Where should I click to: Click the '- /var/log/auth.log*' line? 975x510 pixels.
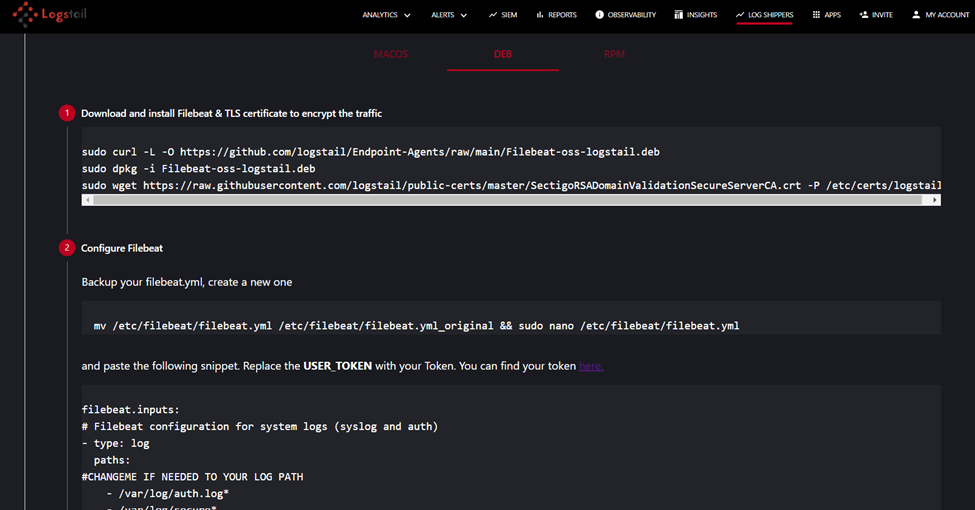point(167,494)
